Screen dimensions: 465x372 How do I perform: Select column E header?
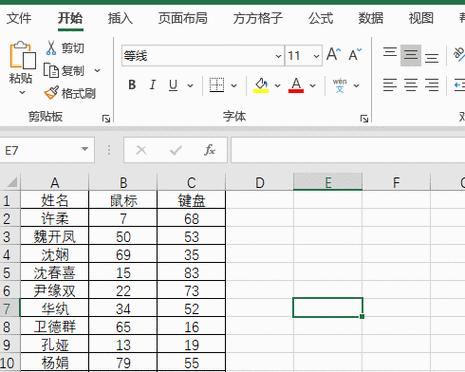pyautogui.click(x=328, y=182)
